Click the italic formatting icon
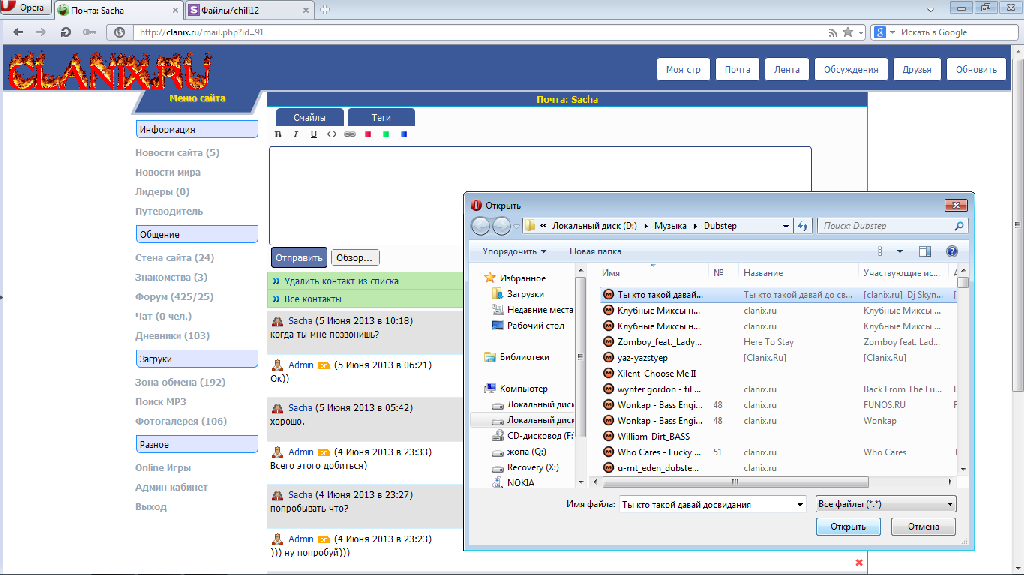The image size is (1024, 575). (296, 134)
